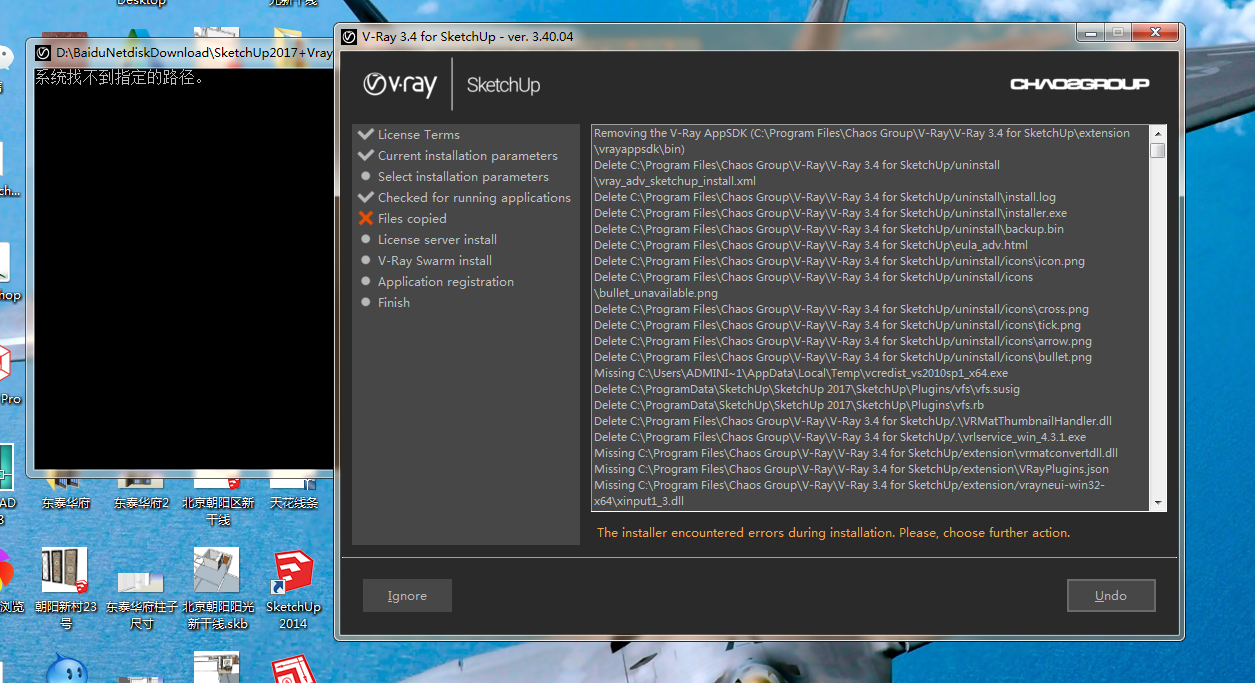Click the log line deleting backup.bin
The width and height of the screenshot is (1255, 683).
(829, 229)
